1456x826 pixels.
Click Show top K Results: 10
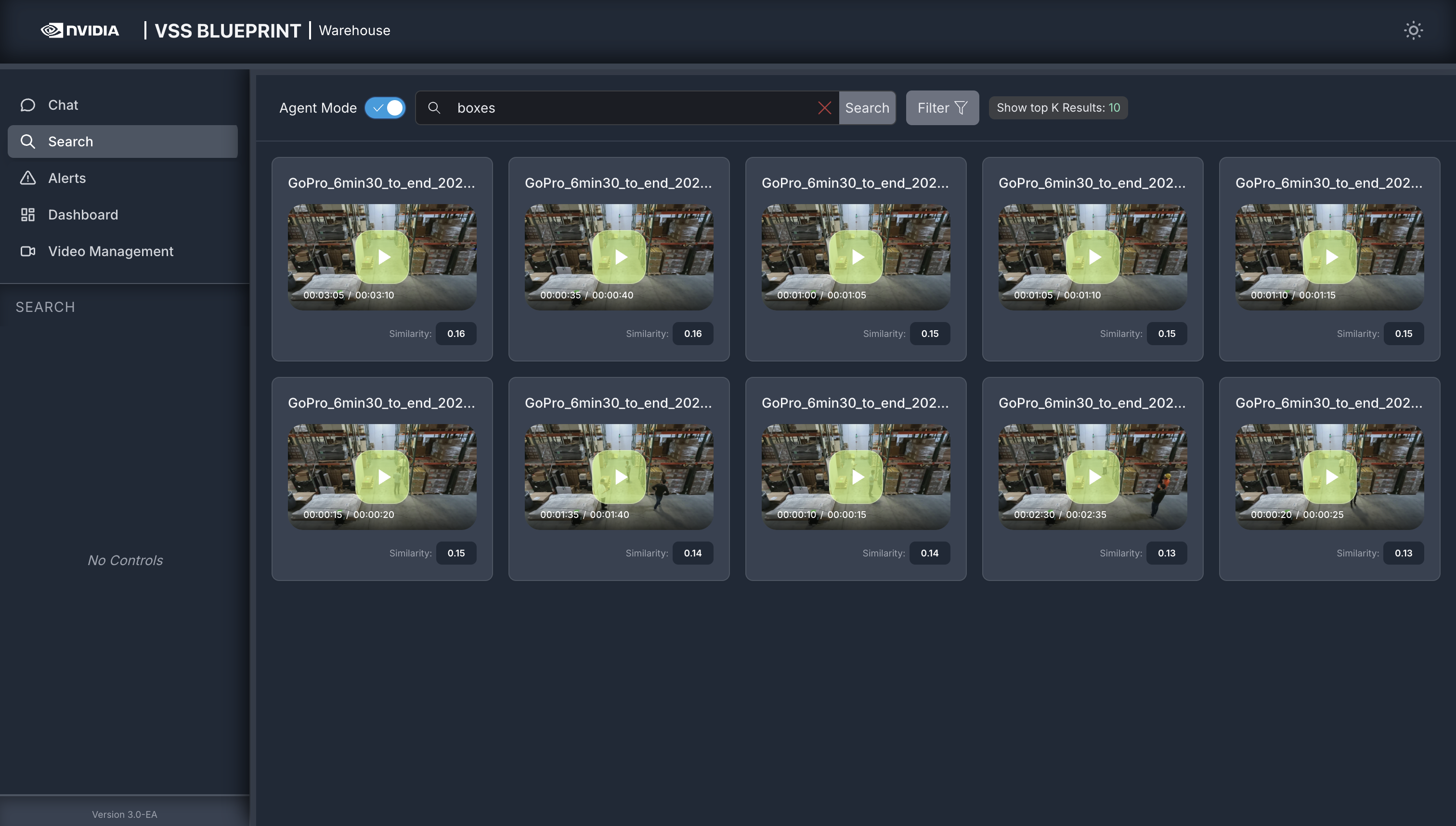pyautogui.click(x=1058, y=108)
